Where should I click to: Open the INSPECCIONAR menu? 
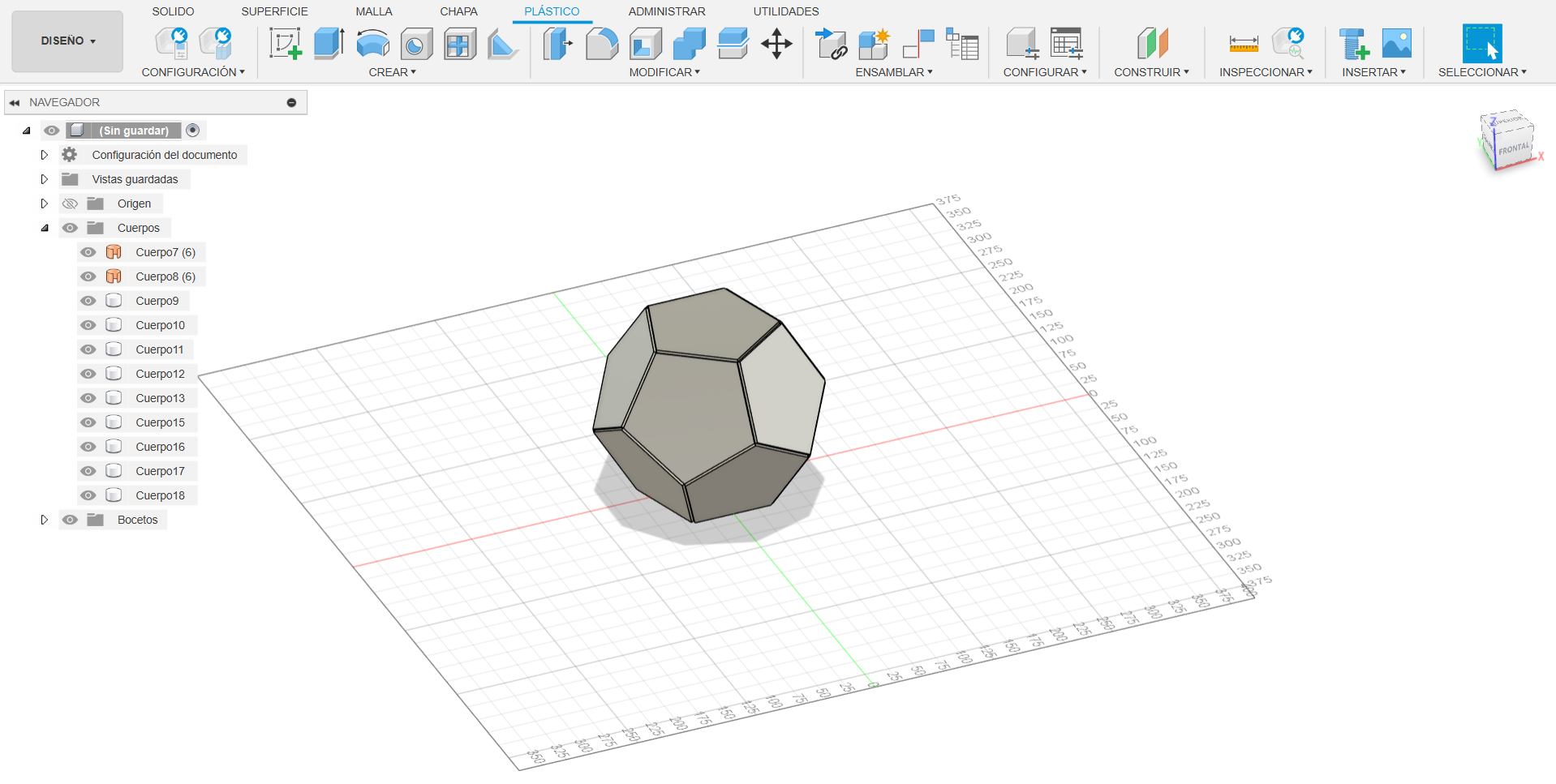1265,72
